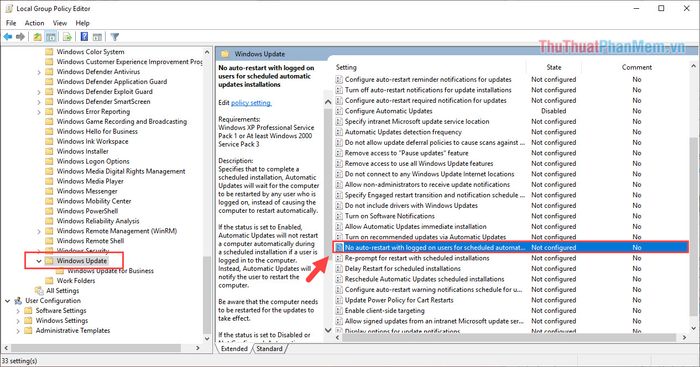700x367 pixels.
Task: Click policy icon beside Delay Restart for scheduled installations
Action: pyautogui.click(x=339, y=269)
